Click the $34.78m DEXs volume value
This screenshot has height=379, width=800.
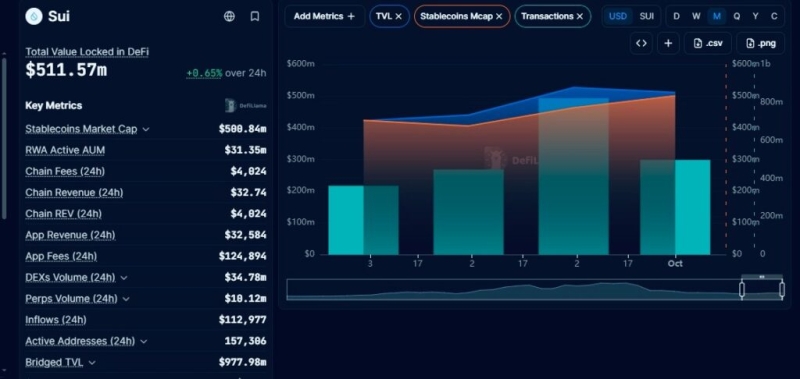point(245,277)
